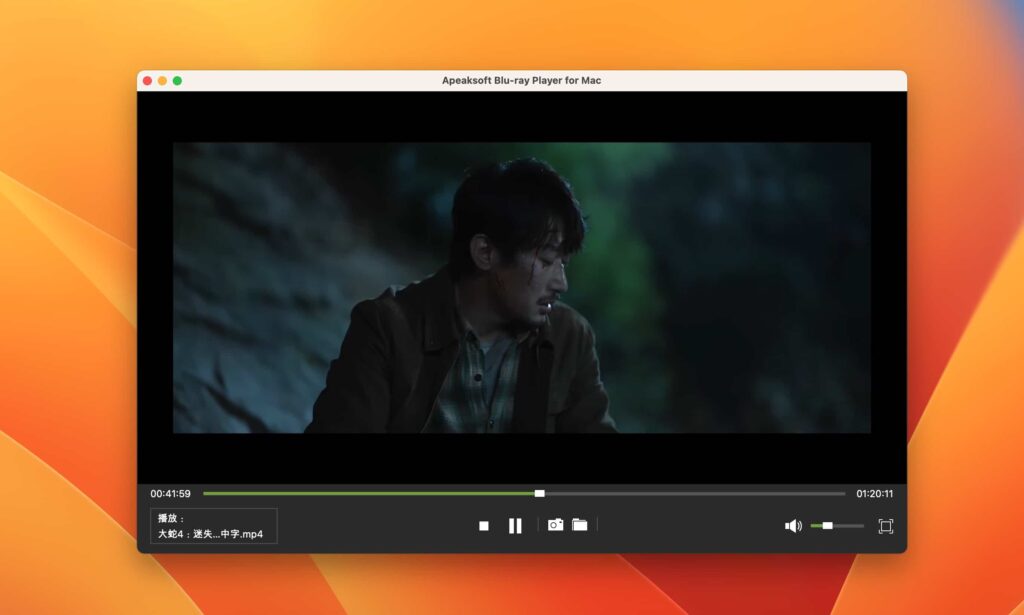Toggle sound off with the volume icon
The width and height of the screenshot is (1024, 615).
point(792,524)
